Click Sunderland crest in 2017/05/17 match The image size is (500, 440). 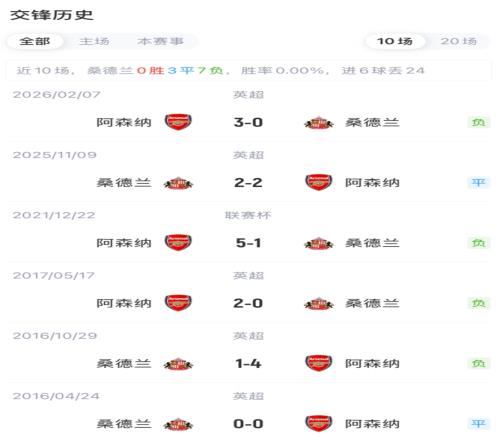(x=319, y=304)
